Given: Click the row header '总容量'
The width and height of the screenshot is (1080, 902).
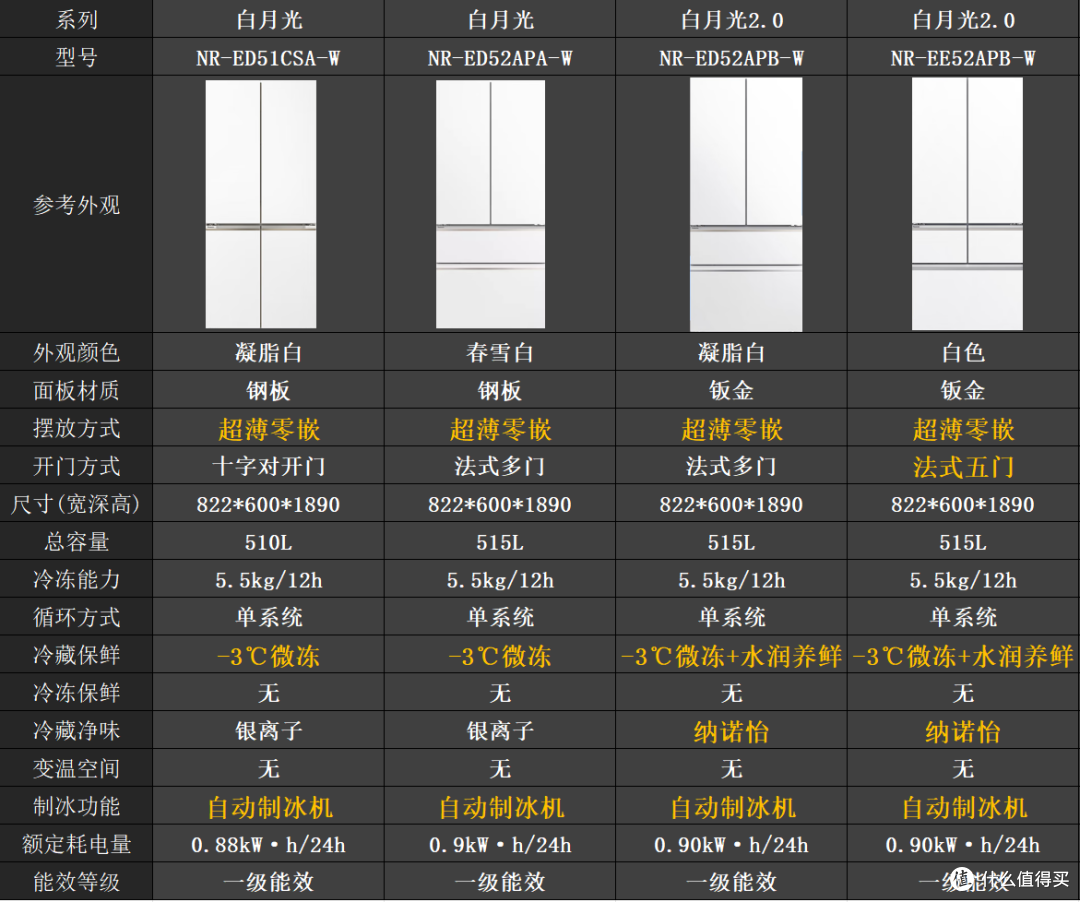Looking at the screenshot, I should 76,542.
